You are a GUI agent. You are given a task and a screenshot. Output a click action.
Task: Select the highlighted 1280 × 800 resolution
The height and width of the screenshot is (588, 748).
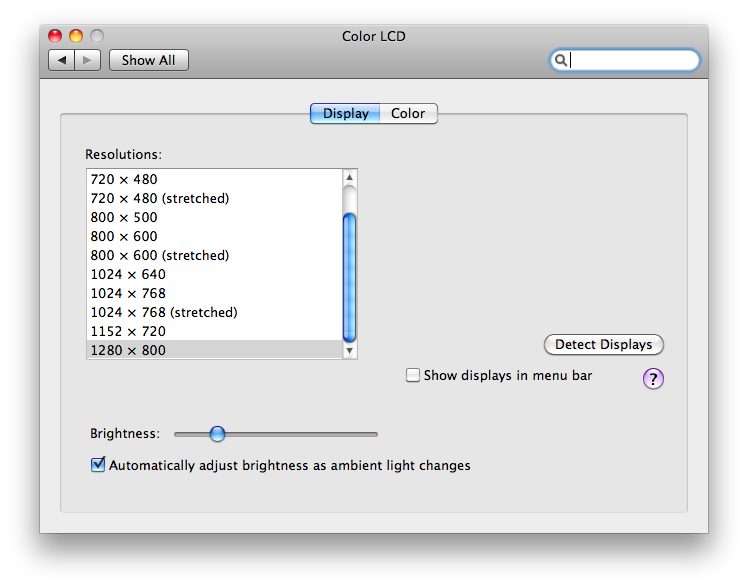pos(215,350)
